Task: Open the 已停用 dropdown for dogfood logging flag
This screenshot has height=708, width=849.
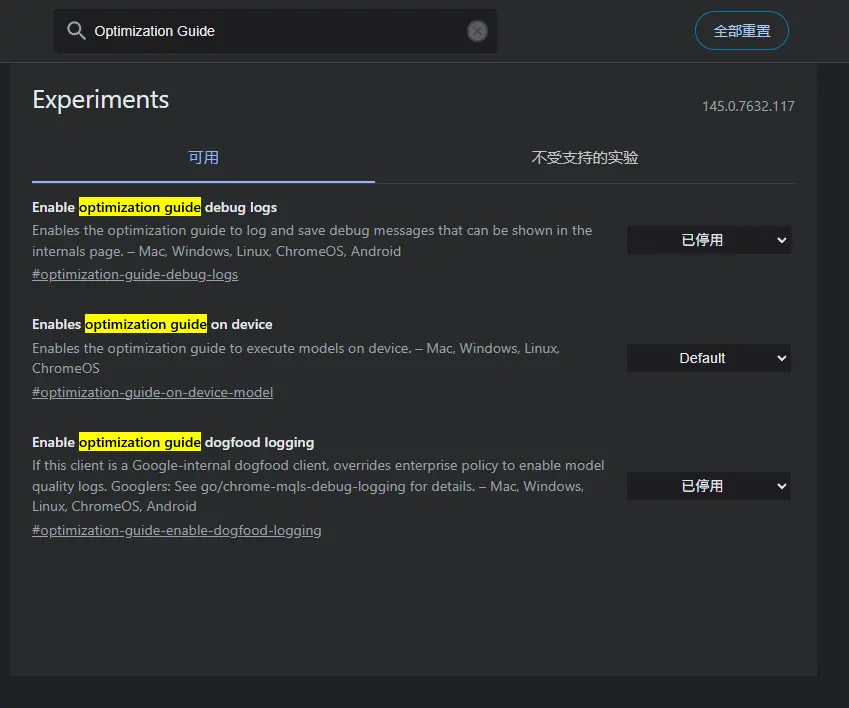Action: coord(708,486)
